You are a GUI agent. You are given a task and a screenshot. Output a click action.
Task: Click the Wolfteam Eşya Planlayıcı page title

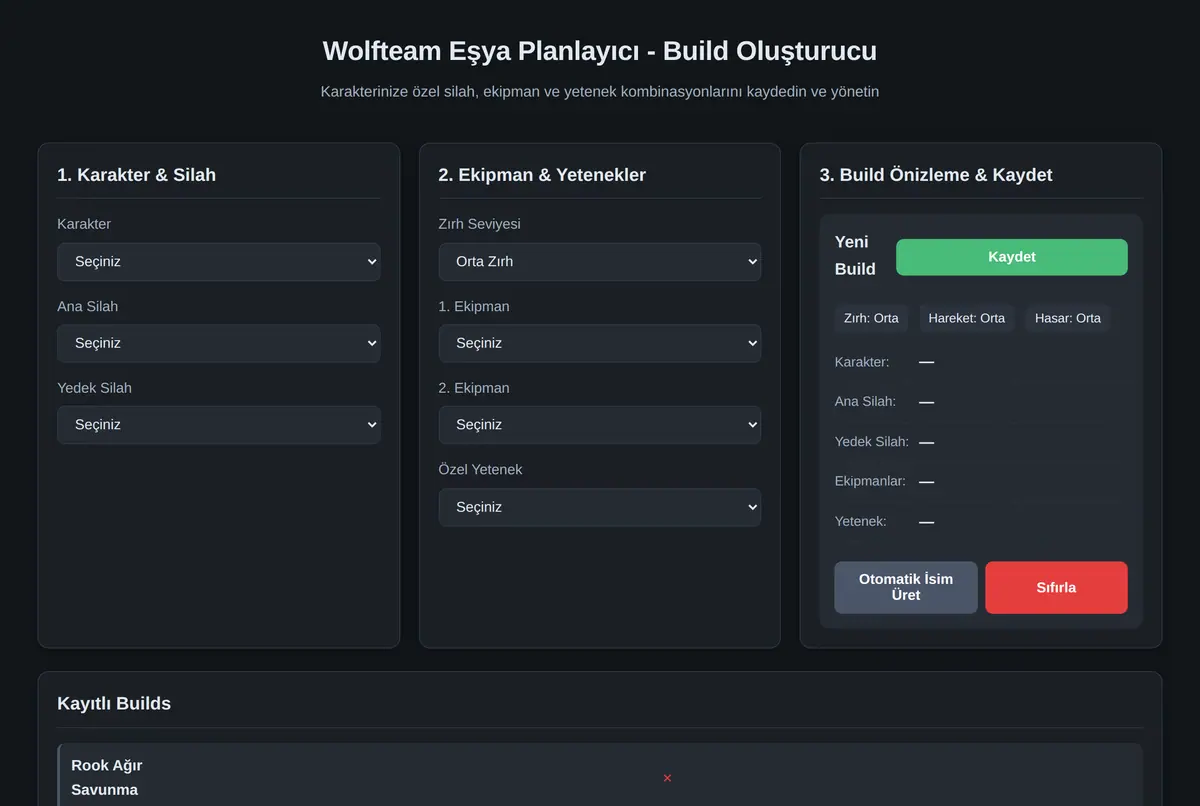coord(600,51)
